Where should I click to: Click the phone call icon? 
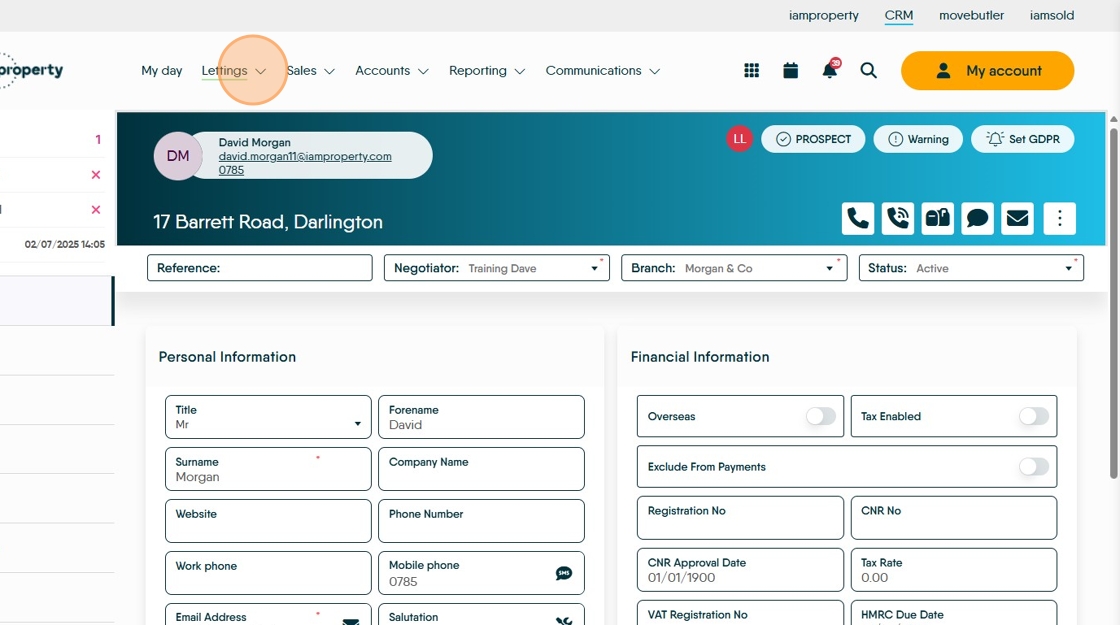pyautogui.click(x=858, y=219)
